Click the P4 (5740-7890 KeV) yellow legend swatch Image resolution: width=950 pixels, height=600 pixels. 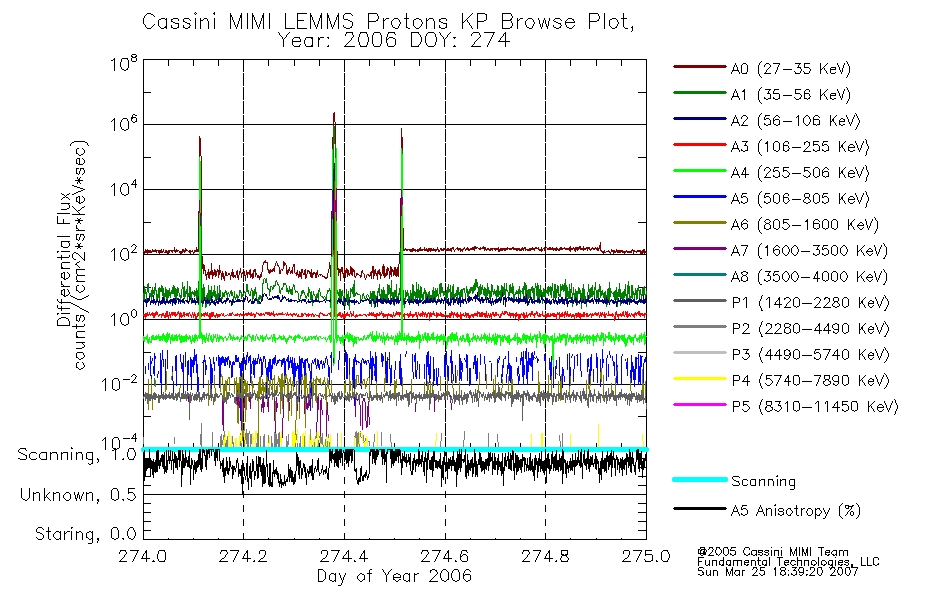click(700, 379)
